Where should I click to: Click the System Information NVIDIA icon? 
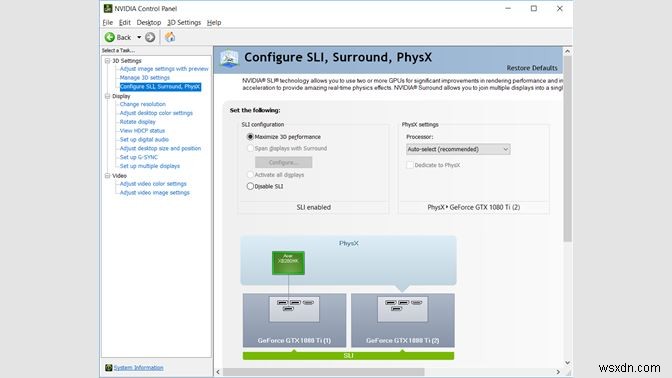(x=108, y=368)
